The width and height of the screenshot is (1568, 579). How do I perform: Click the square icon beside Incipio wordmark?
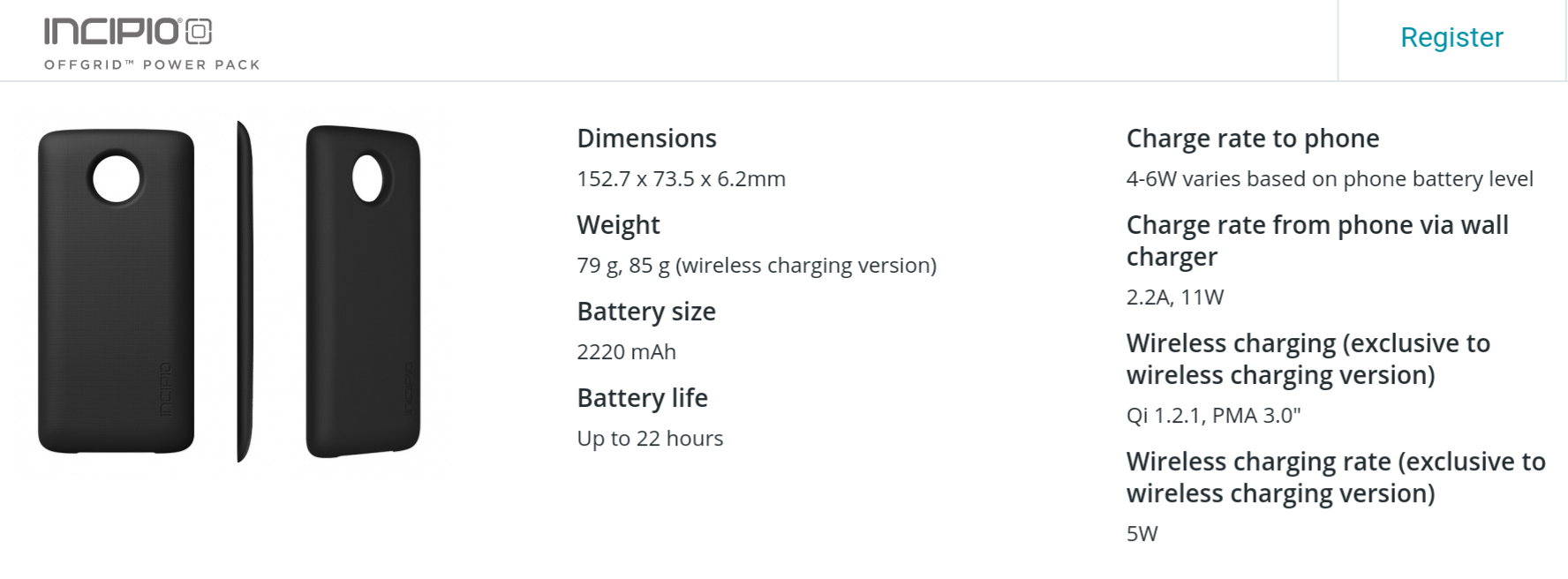(200, 32)
